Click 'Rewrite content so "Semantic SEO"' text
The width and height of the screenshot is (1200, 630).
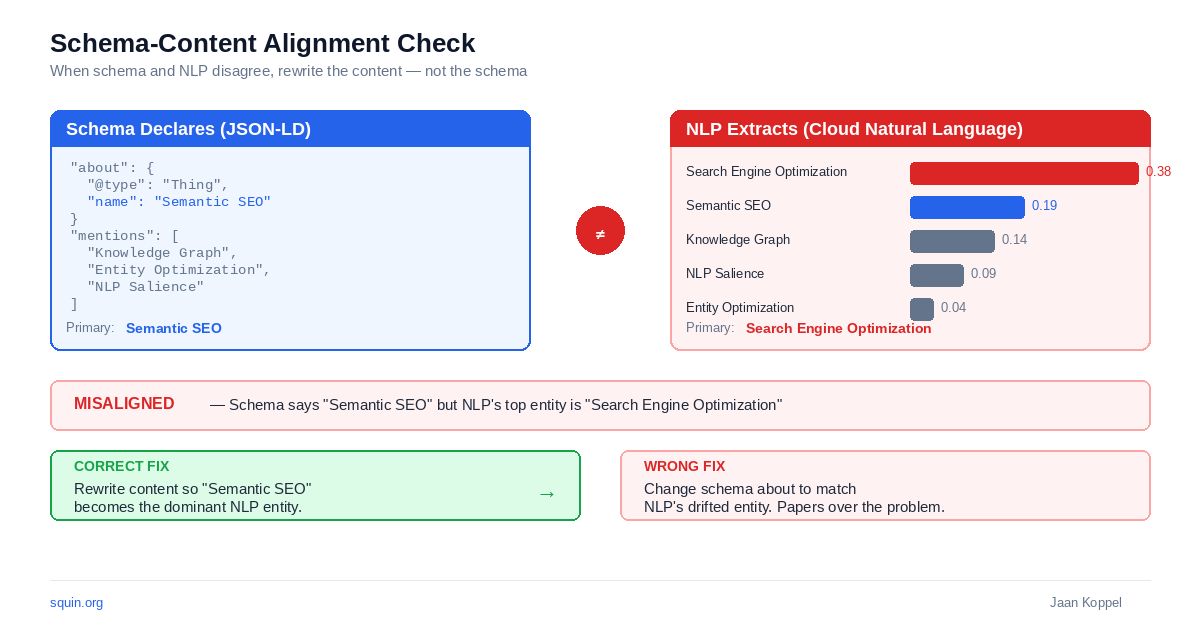[193, 489]
